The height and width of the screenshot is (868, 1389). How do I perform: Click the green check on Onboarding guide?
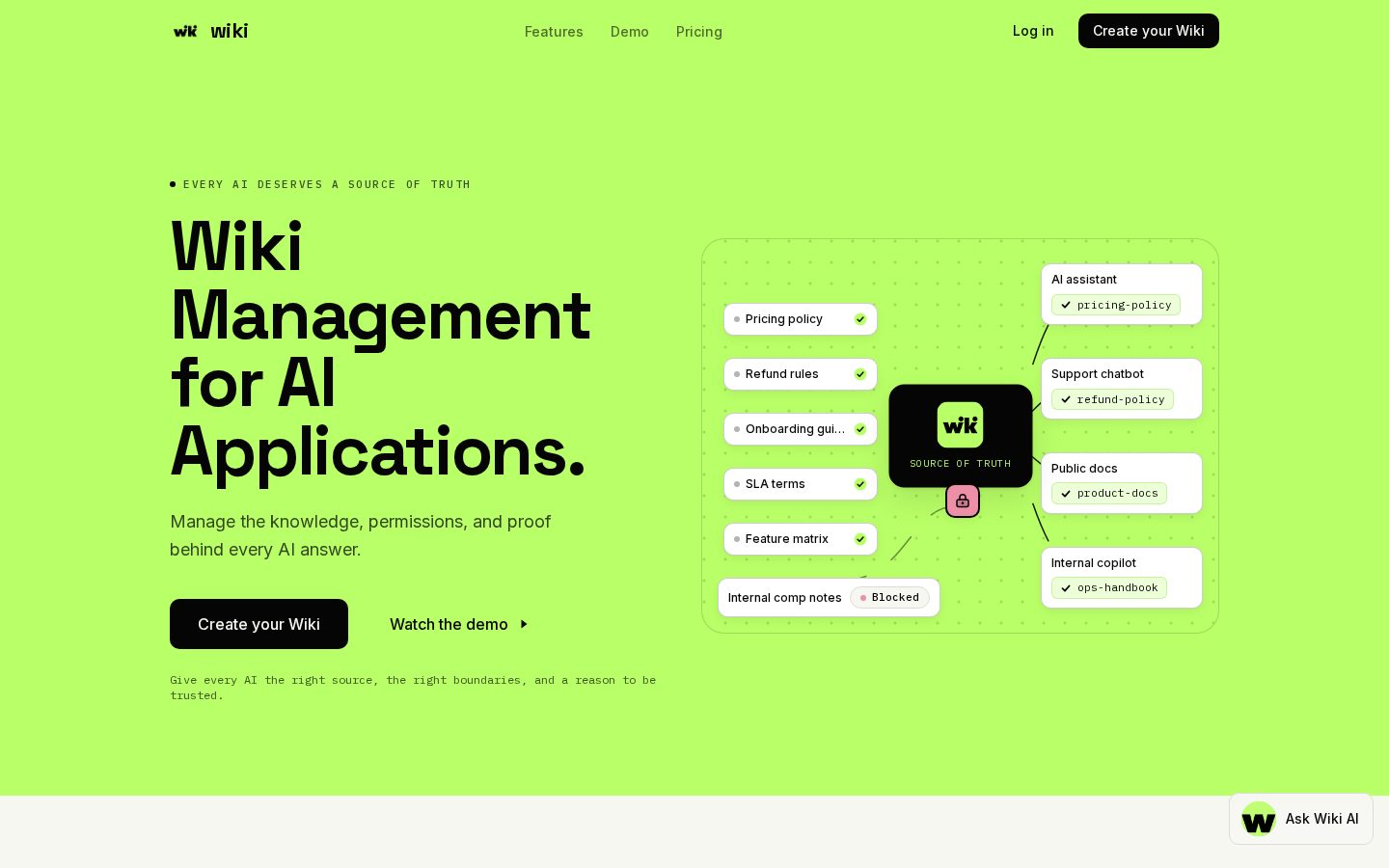point(860,429)
